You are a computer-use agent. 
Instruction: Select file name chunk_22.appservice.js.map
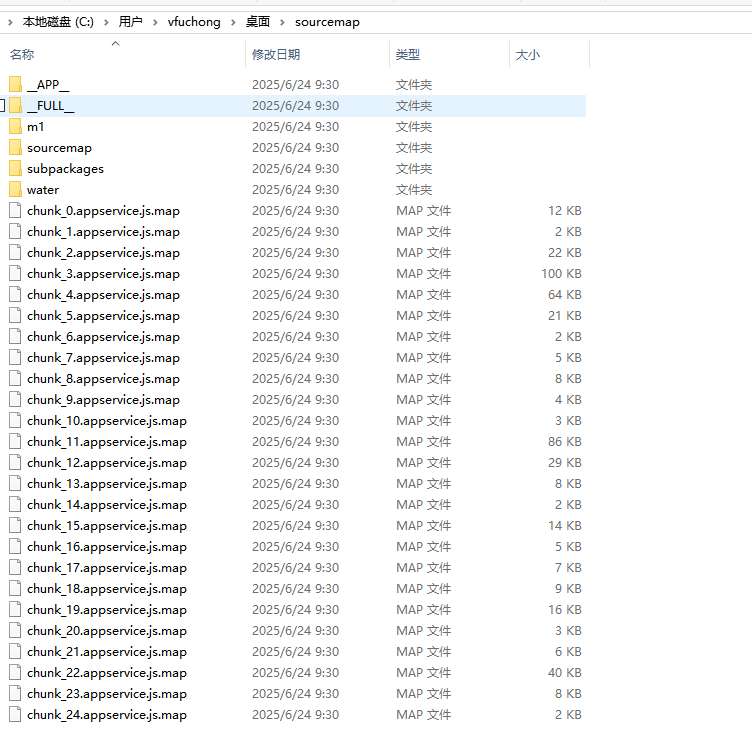point(106,673)
